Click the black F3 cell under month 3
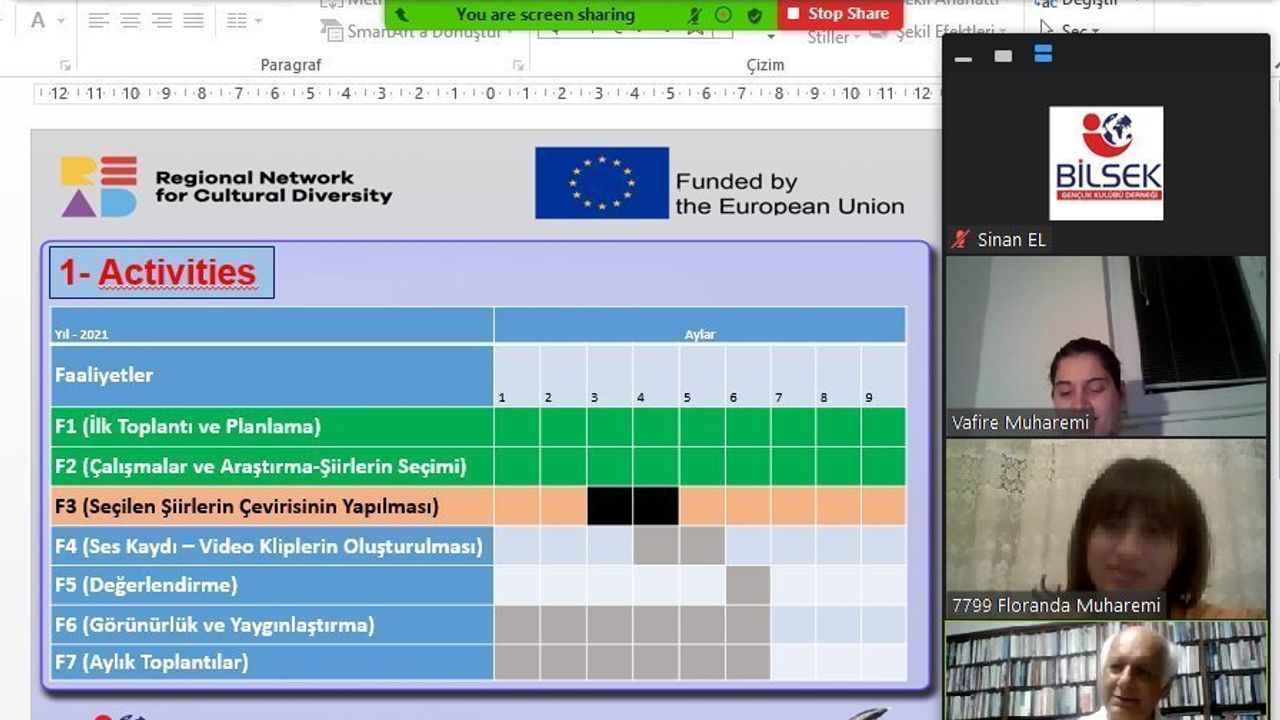The height and width of the screenshot is (720, 1280). pyautogui.click(x=610, y=506)
